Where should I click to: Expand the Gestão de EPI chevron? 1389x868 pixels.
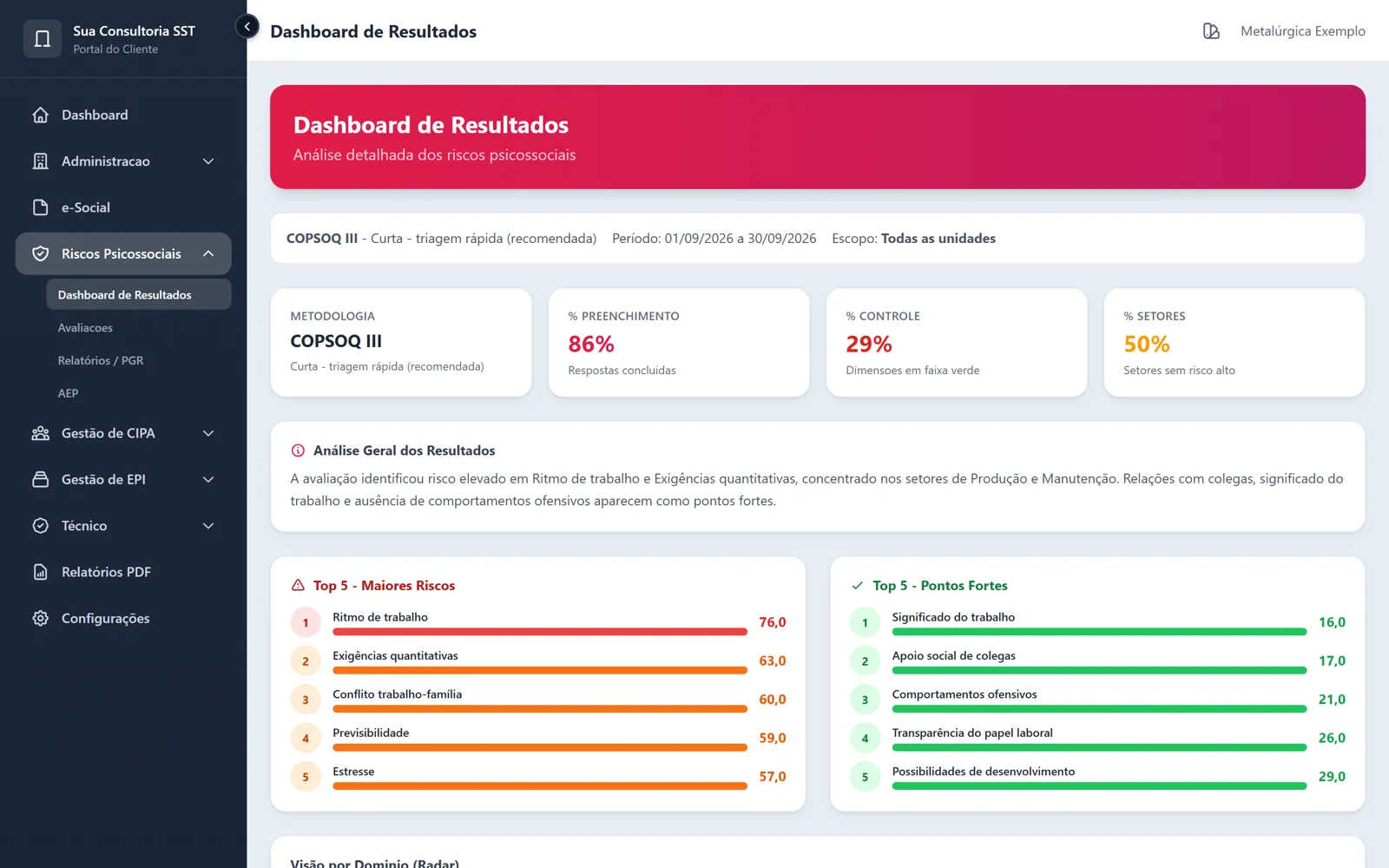(x=208, y=479)
